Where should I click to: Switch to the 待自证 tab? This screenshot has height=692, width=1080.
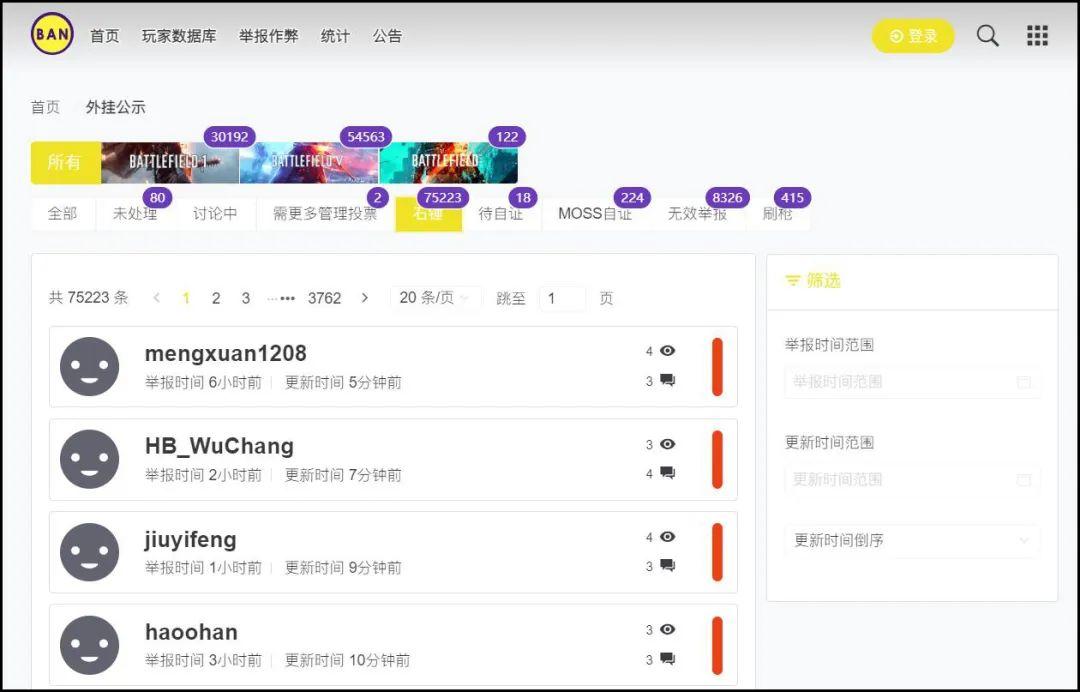(x=501, y=213)
